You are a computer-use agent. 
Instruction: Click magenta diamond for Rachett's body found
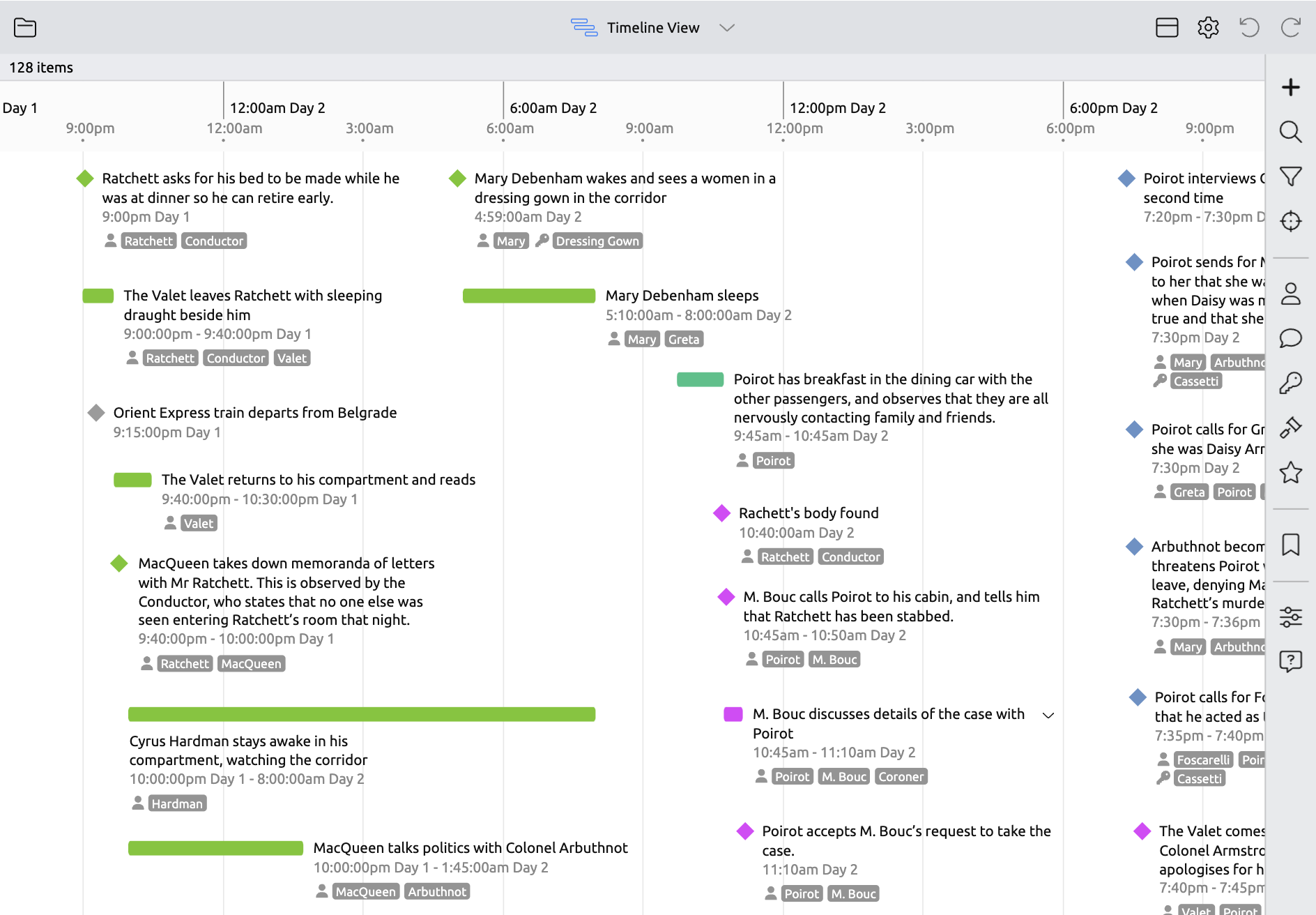721,513
